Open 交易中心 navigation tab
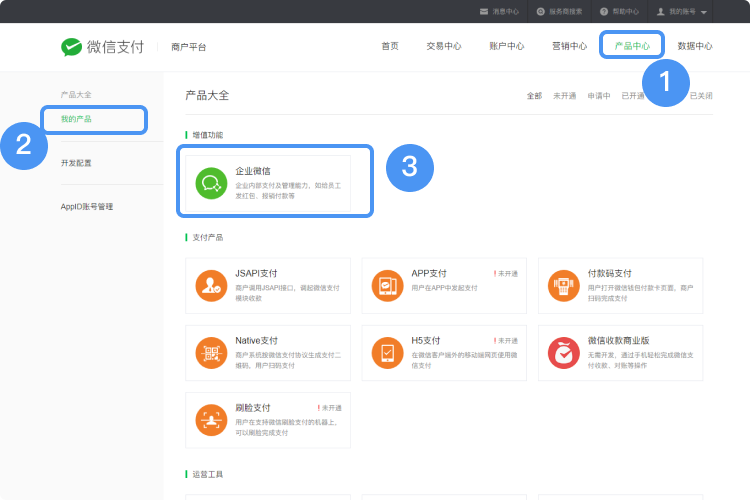 click(444, 46)
